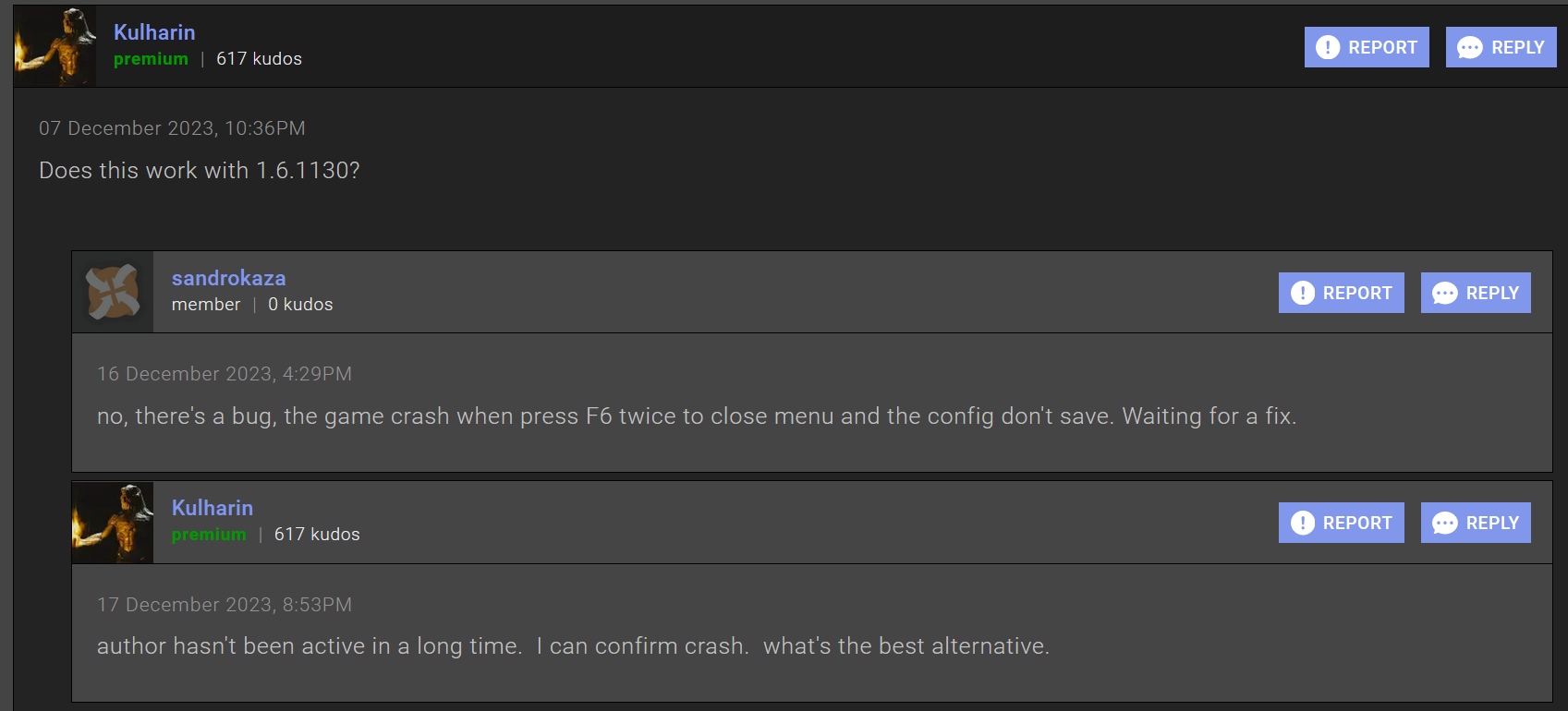Screen dimensions: 1568x711
Task: Click Kulharin username on the 17 December reply
Action: pos(213,508)
